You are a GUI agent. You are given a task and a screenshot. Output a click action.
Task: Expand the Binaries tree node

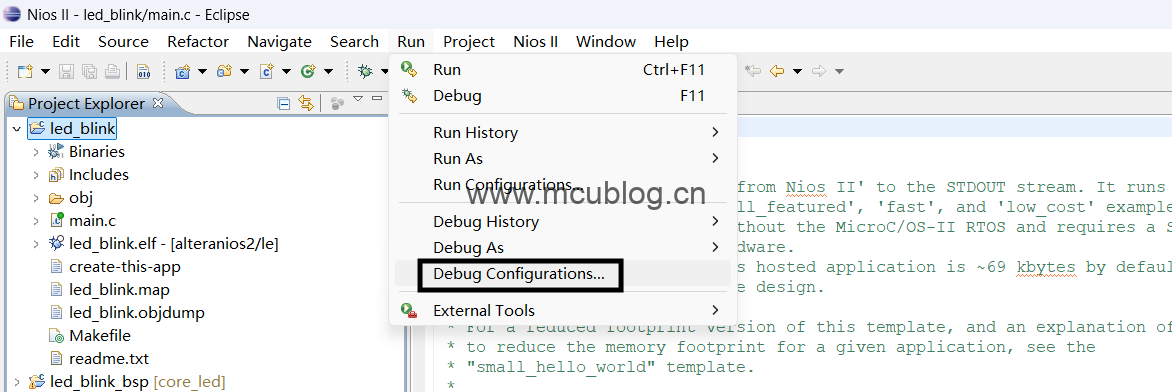coord(35,152)
